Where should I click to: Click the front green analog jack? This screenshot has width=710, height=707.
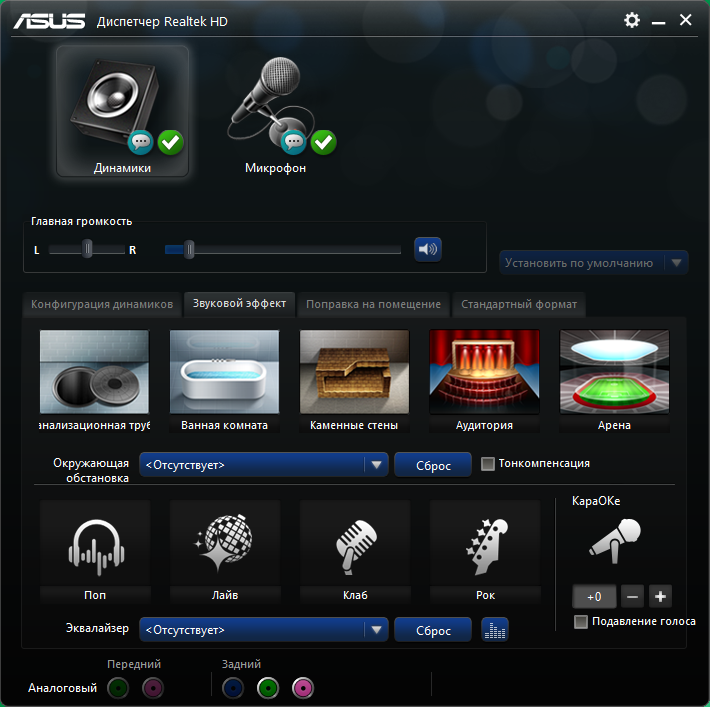pyautogui.click(x=118, y=688)
